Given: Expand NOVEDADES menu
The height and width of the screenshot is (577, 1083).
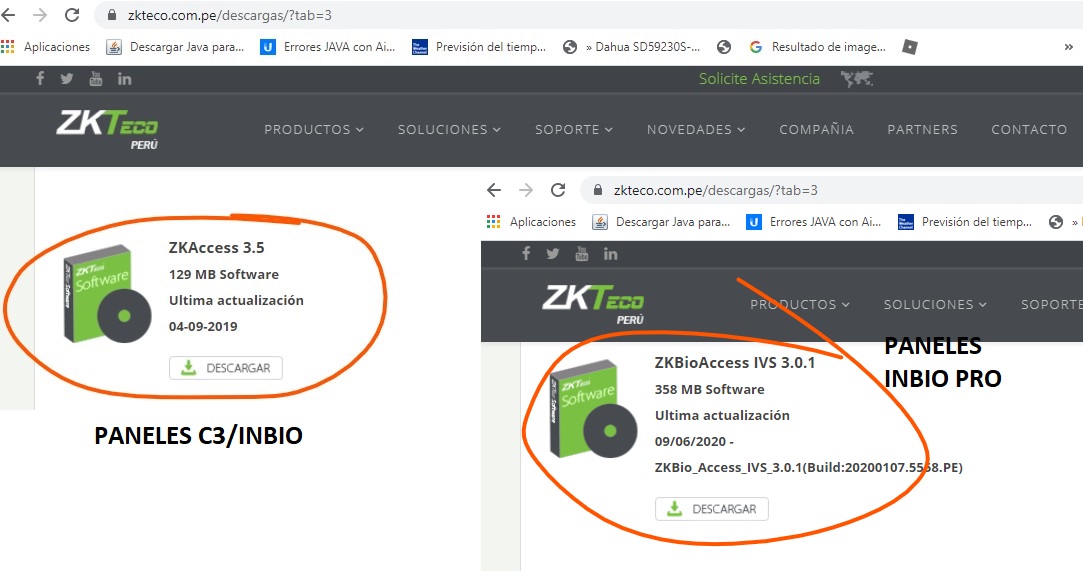Looking at the screenshot, I should tap(696, 129).
